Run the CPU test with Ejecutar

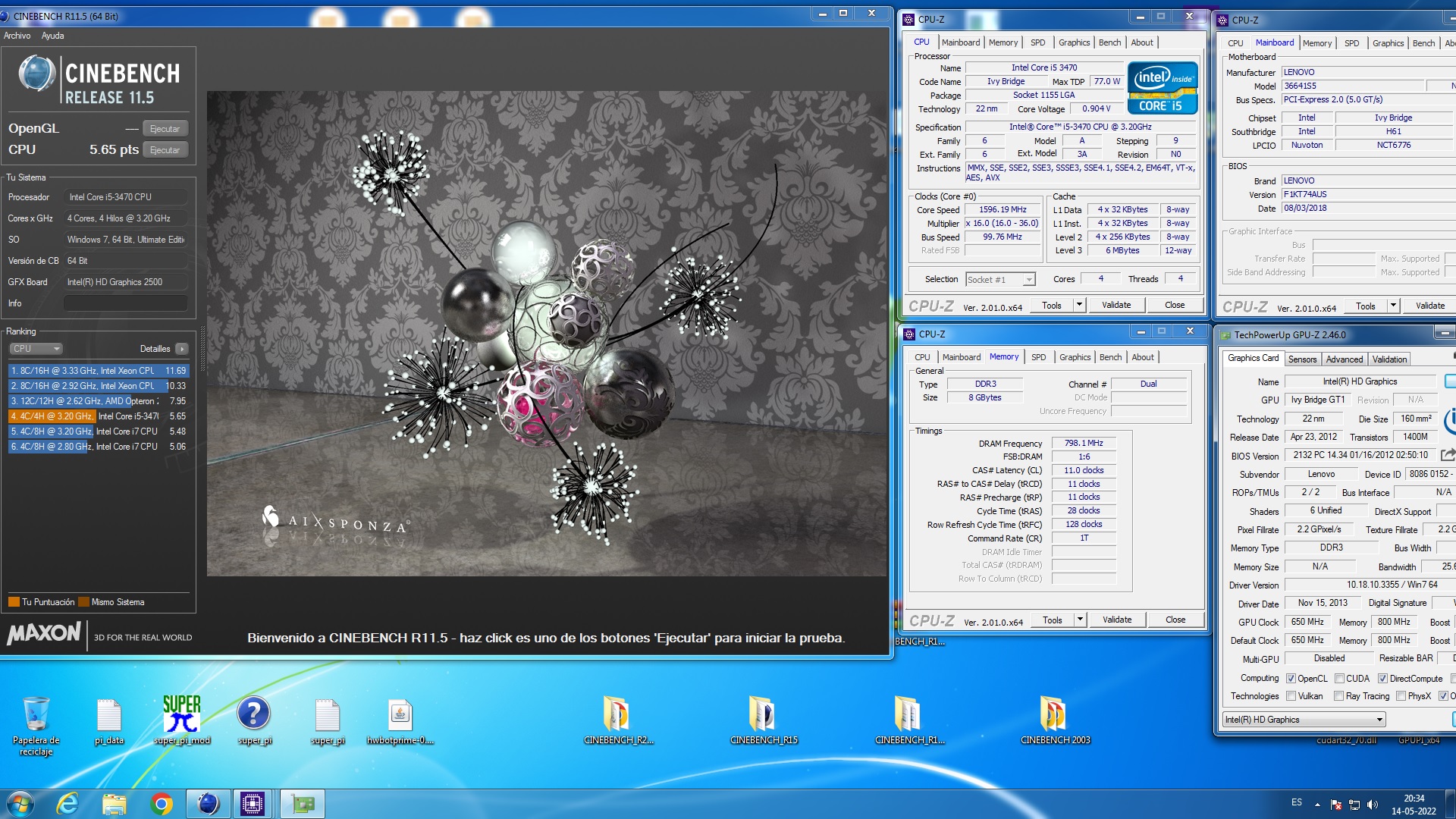(165, 150)
